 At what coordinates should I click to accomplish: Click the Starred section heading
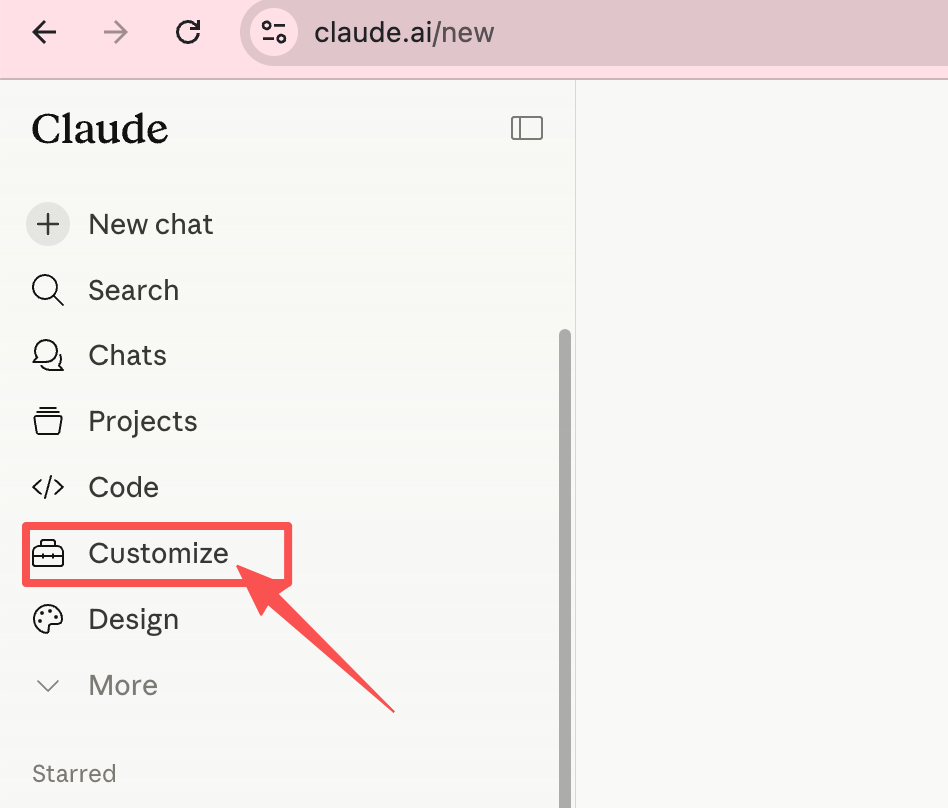click(74, 774)
